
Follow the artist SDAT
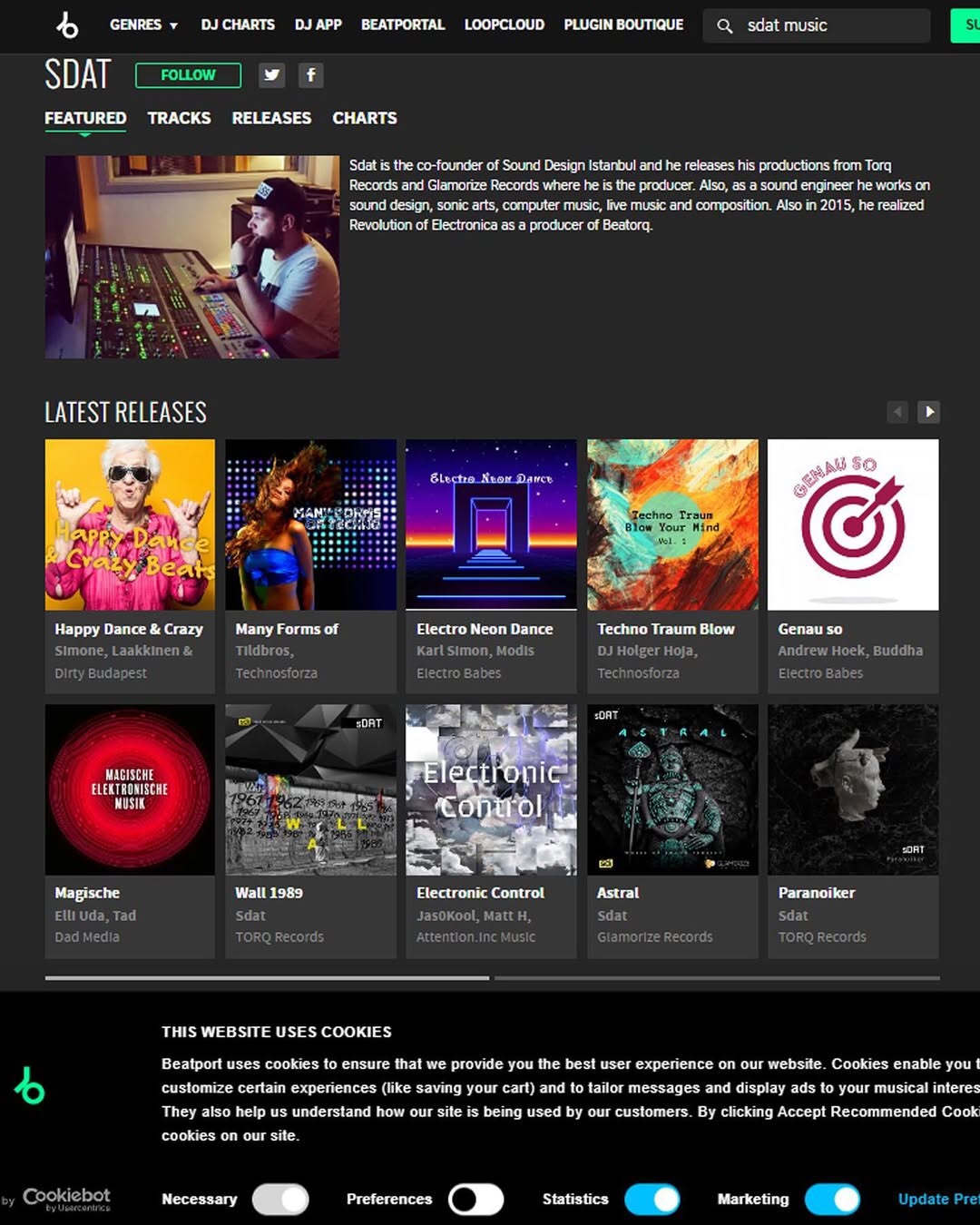[x=188, y=75]
